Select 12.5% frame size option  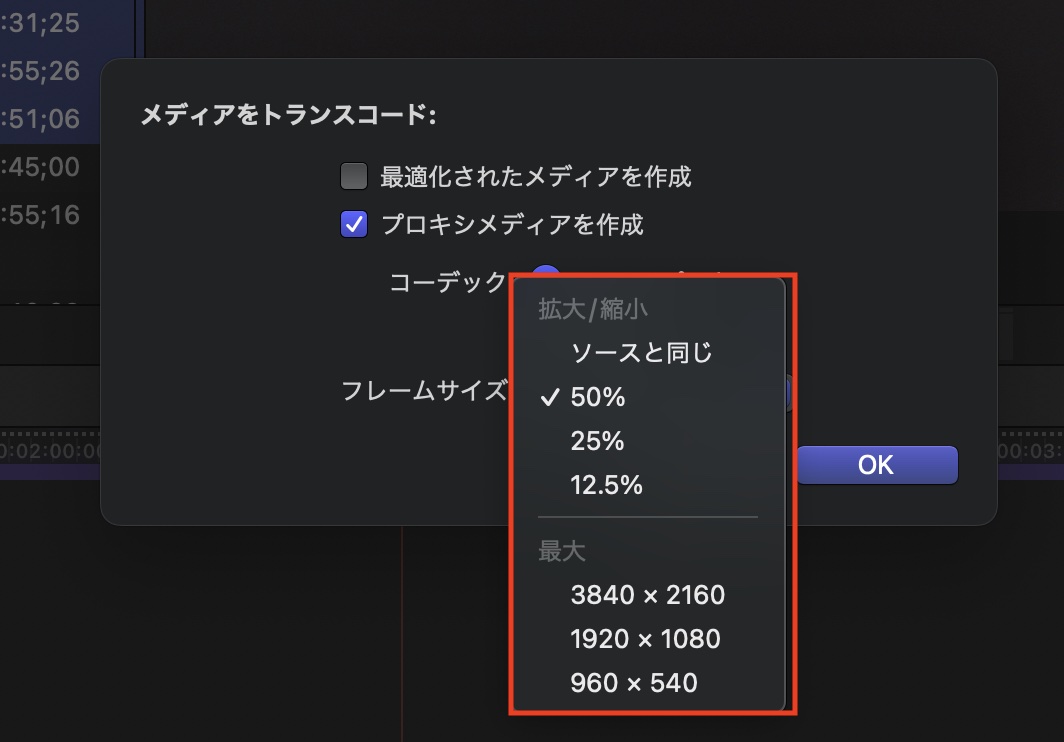coord(606,485)
